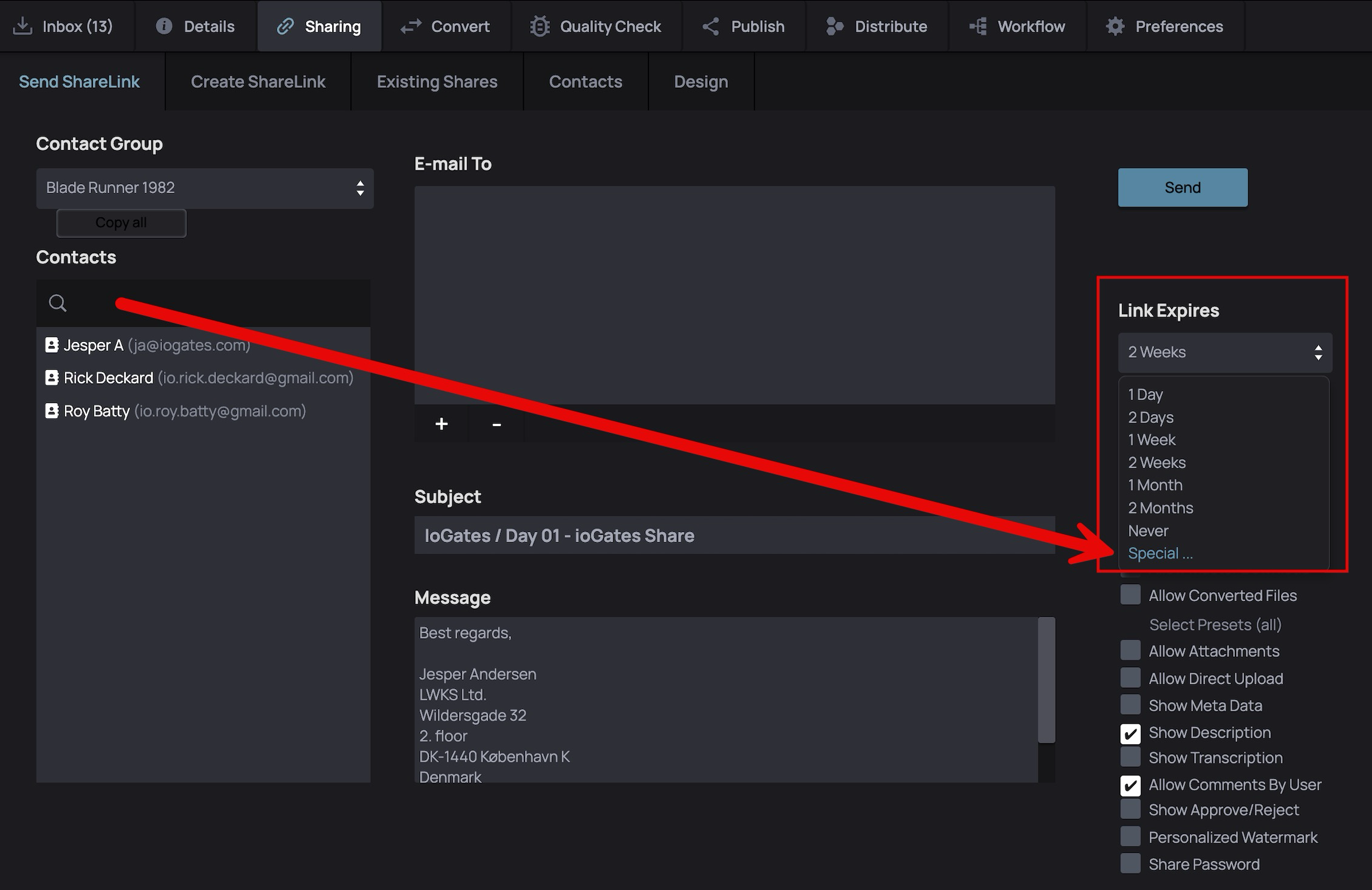Click the Message box scrollbar thumb
Viewport: 1372px width, 890px height.
tap(1046, 680)
